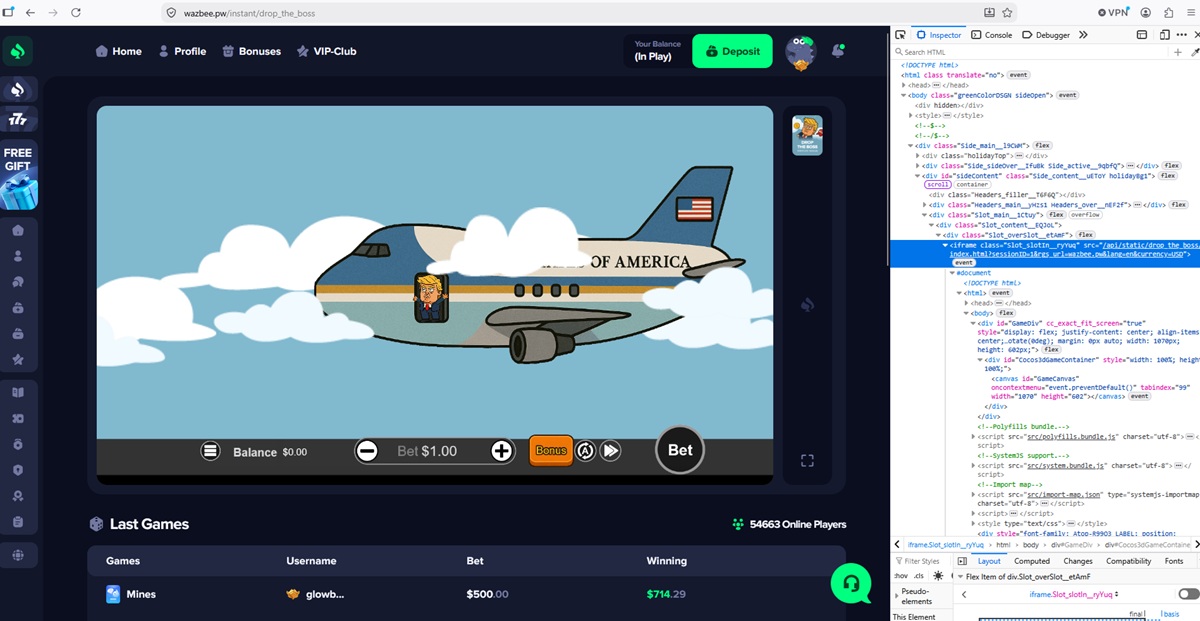Open the live support chat bubble
The width and height of the screenshot is (1200, 621).
tap(851, 583)
